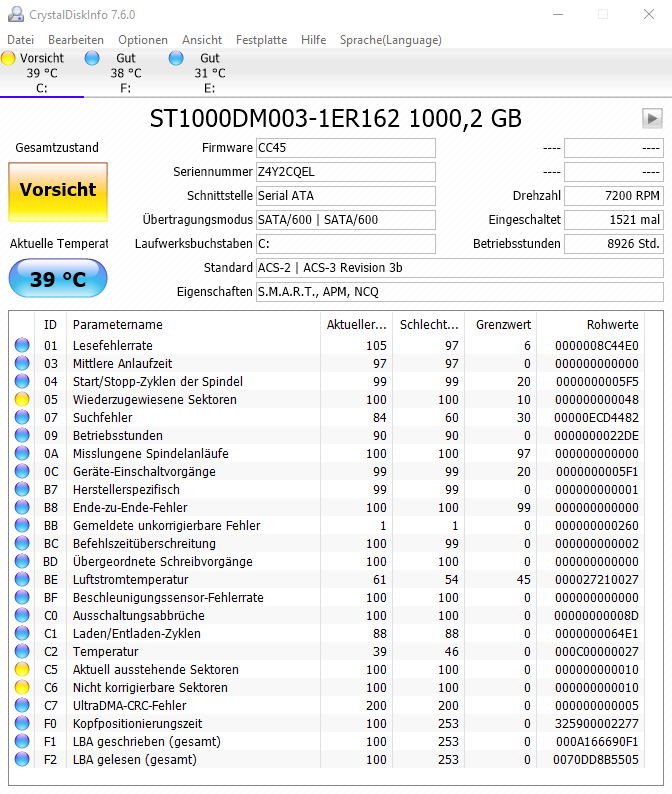Go to next disk with arrow button
672x794 pixels.
[652, 118]
